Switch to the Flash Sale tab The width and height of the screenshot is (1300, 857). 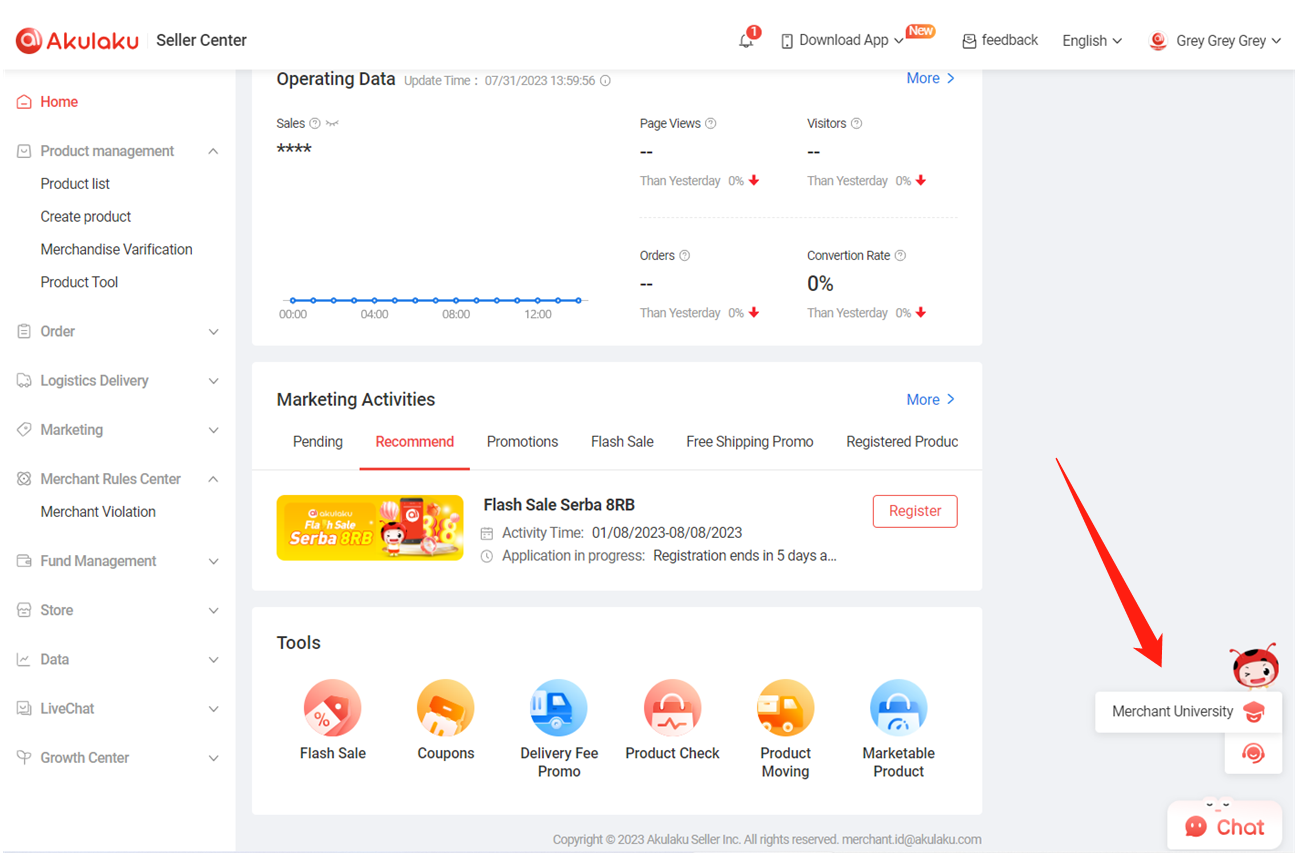coord(622,442)
